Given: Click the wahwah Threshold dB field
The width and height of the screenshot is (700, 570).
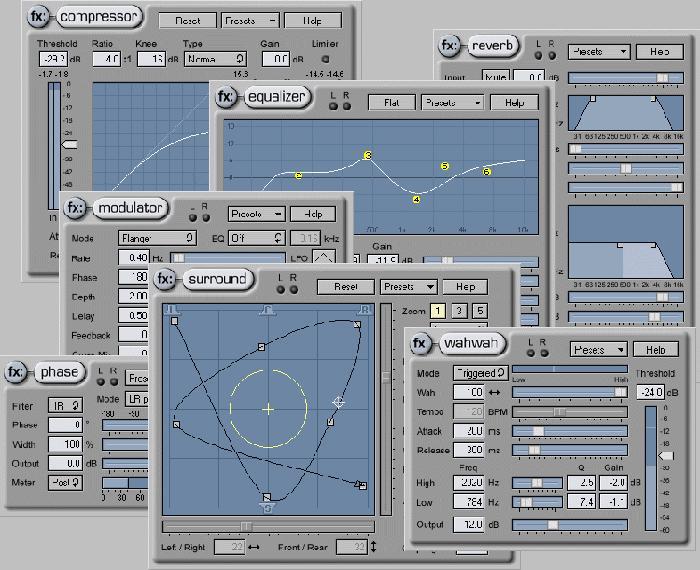Looking at the screenshot, I should [651, 392].
